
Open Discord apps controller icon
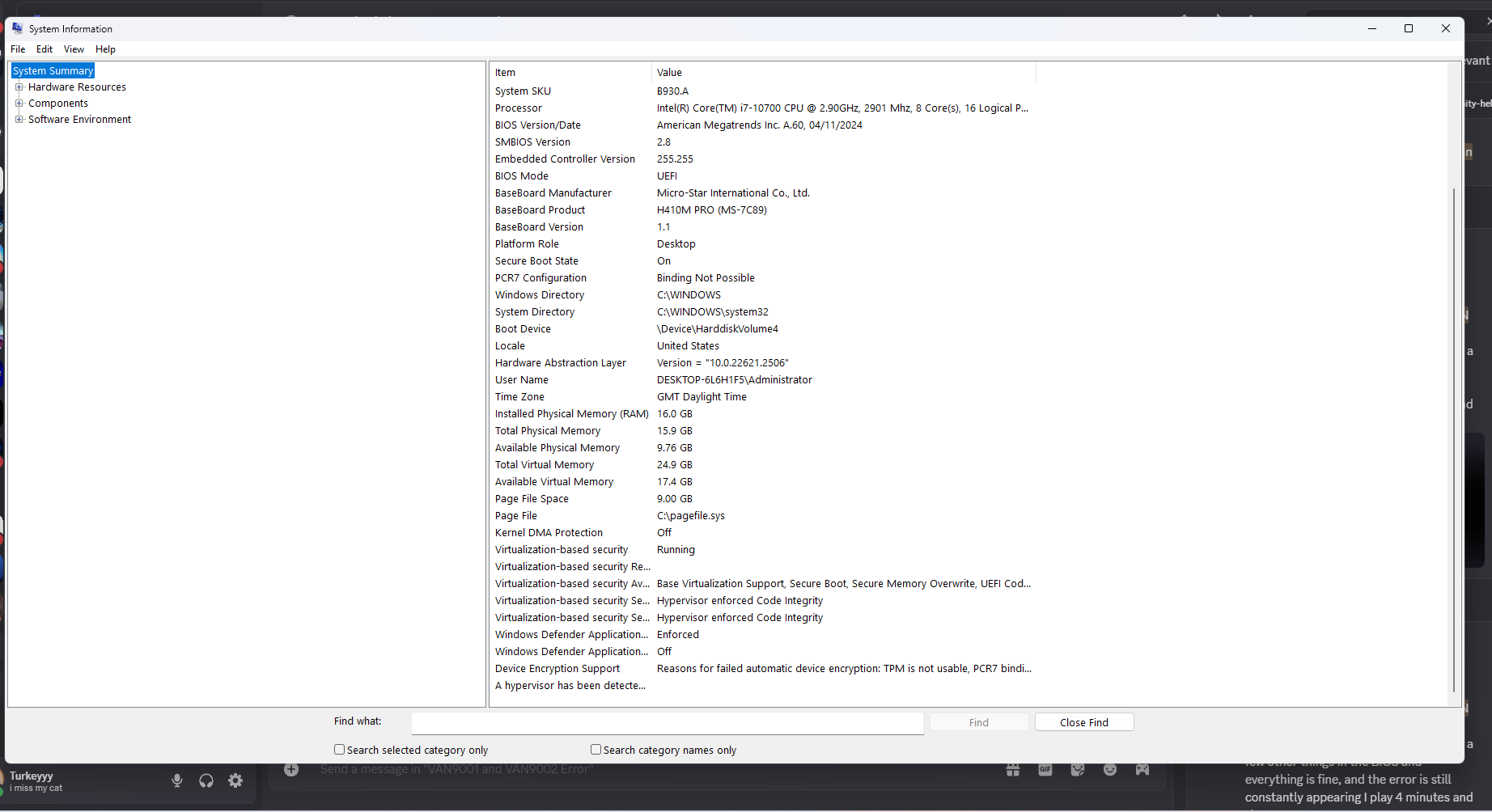click(x=1142, y=769)
